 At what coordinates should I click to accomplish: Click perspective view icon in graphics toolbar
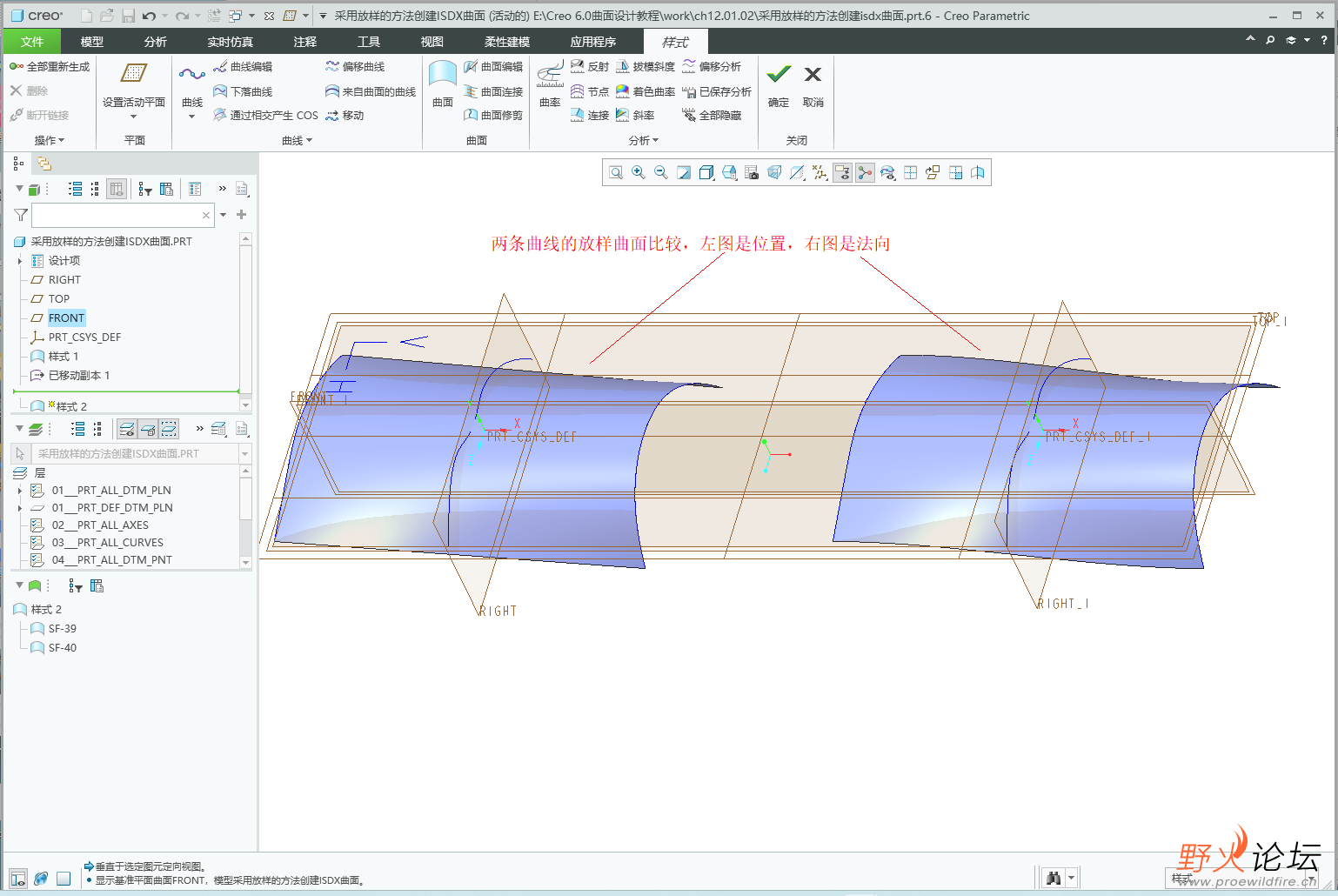pyautogui.click(x=774, y=173)
